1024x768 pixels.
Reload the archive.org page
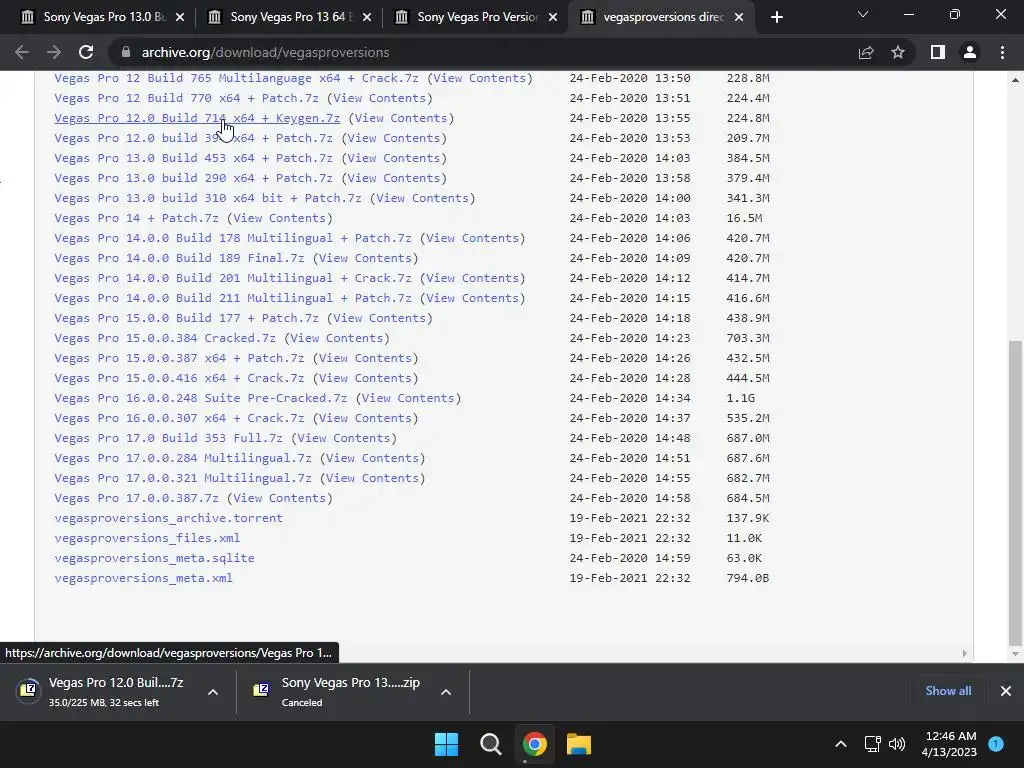tap(86, 52)
